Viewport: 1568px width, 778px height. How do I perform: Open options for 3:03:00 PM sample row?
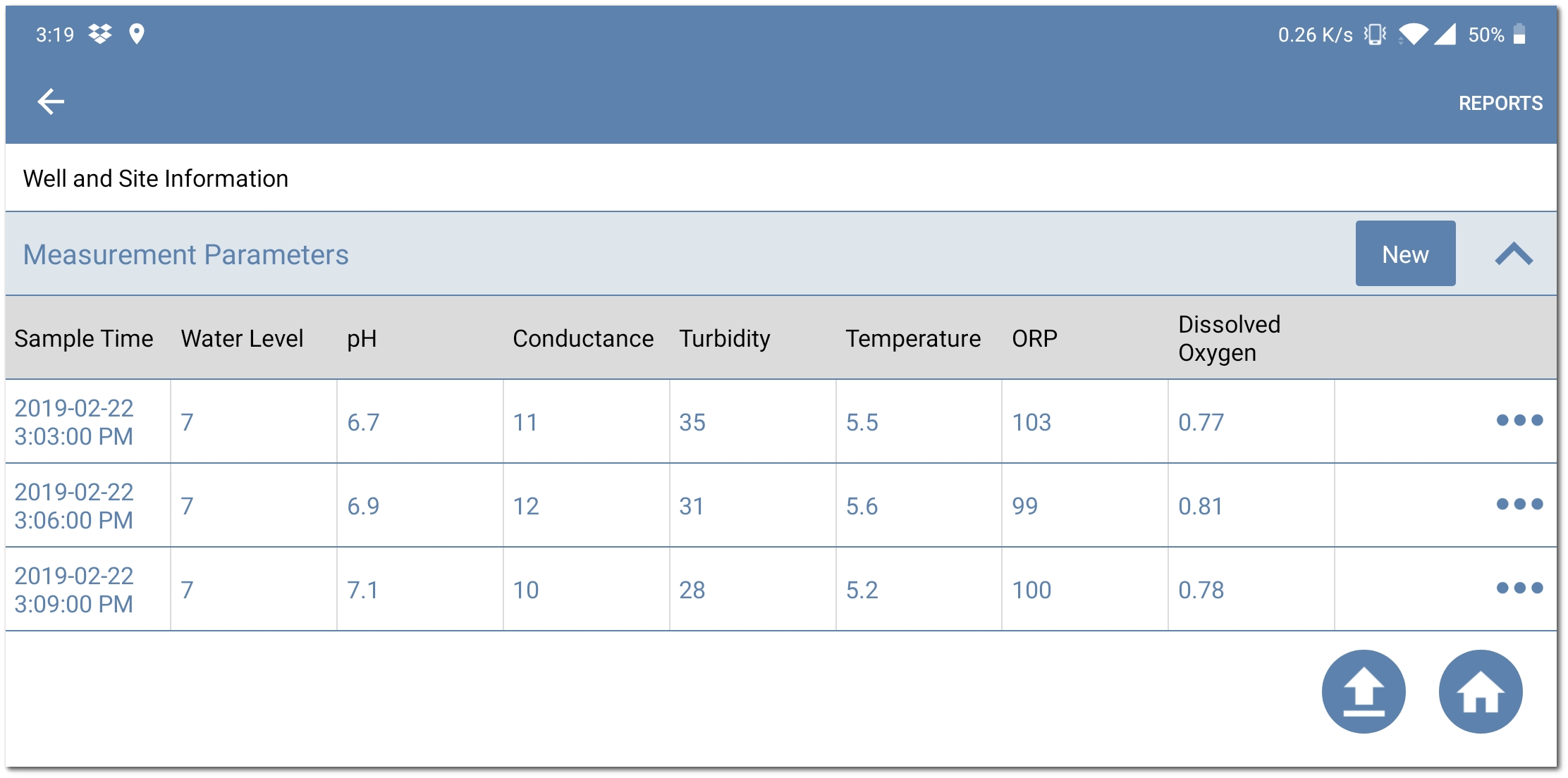(x=1519, y=421)
